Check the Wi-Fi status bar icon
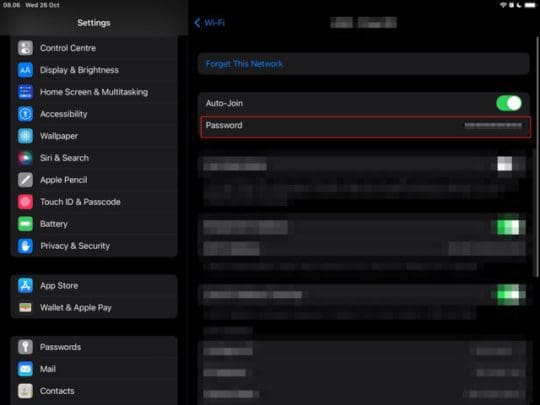540x405 pixels. point(503,5)
